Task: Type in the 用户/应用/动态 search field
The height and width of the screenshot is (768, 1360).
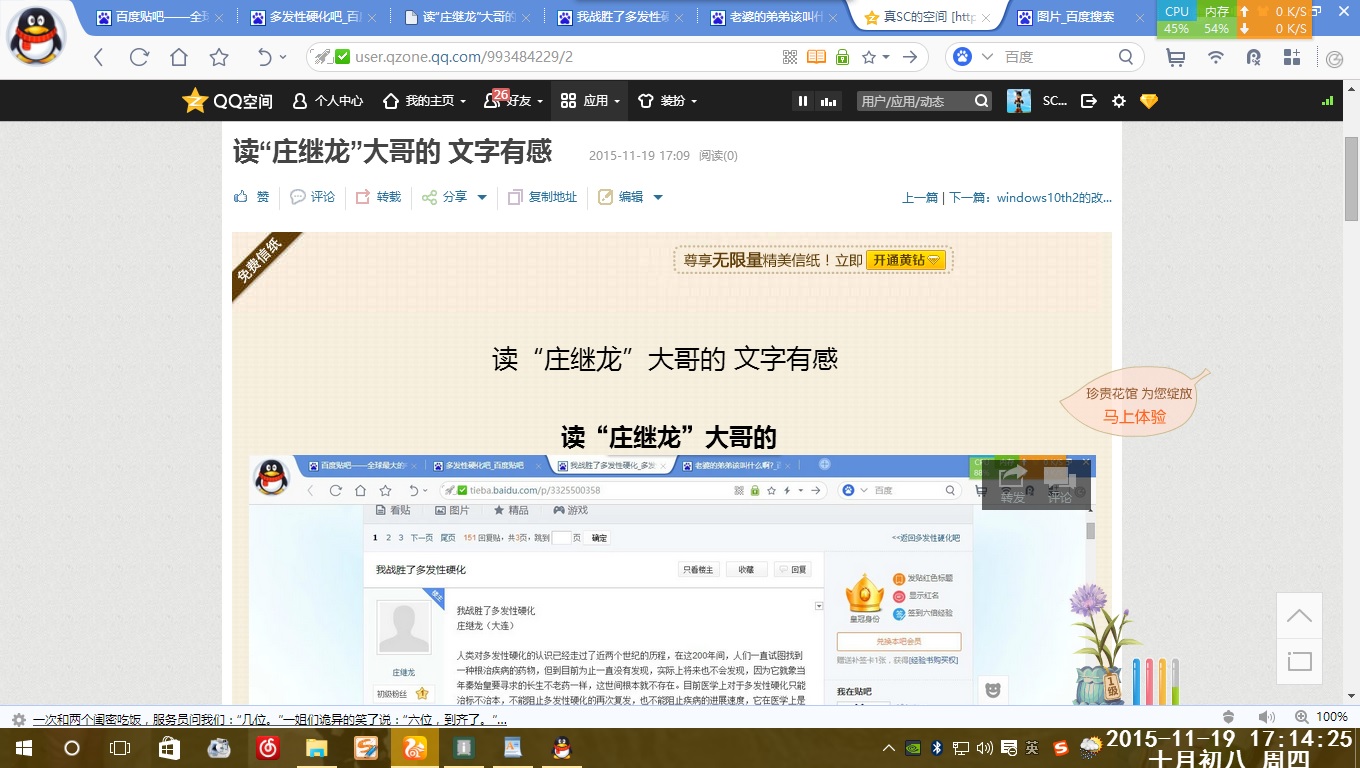Action: 915,101
